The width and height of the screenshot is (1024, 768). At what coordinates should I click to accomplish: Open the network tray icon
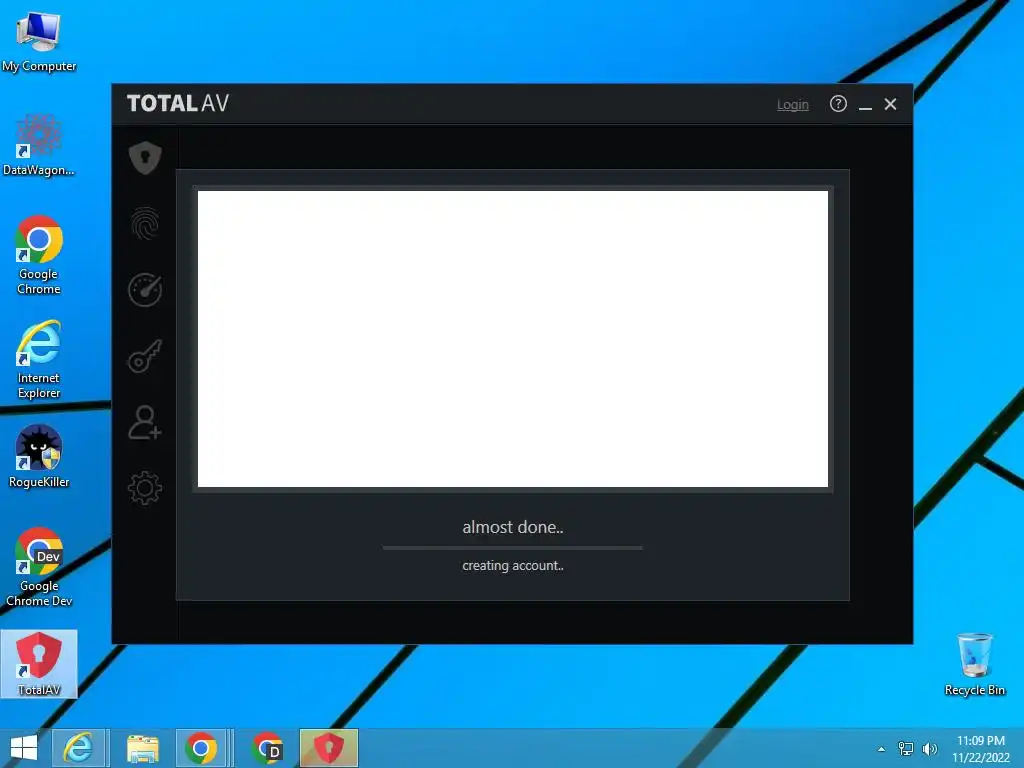click(x=906, y=748)
